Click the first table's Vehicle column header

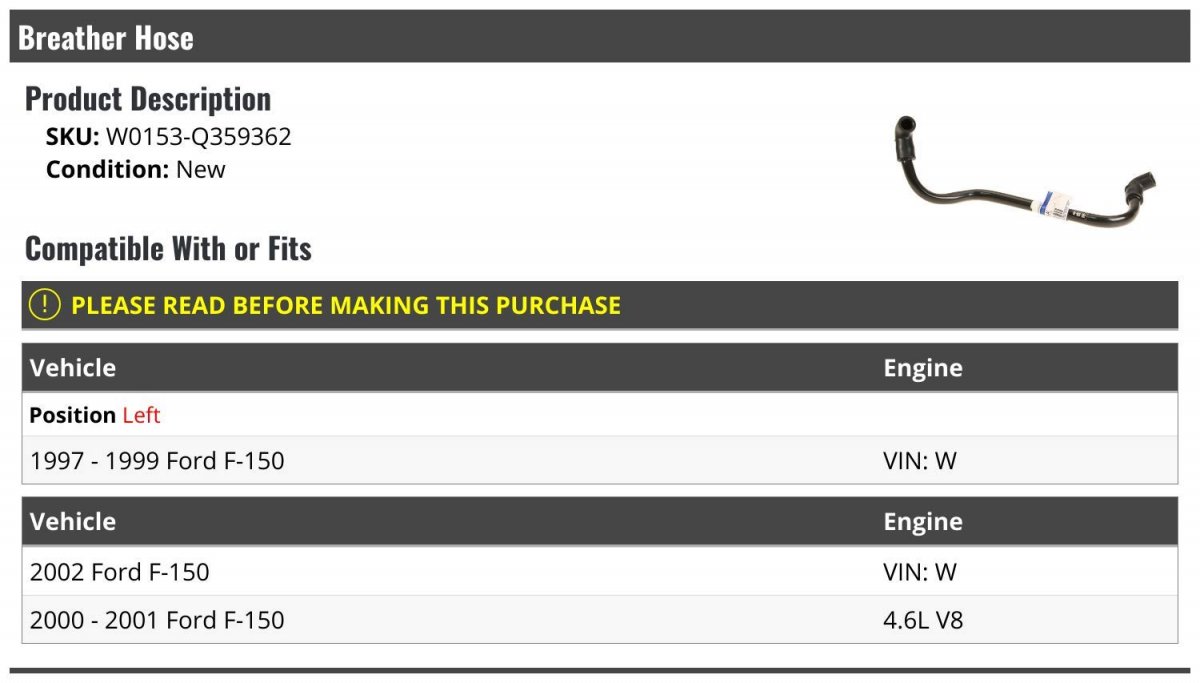coord(73,368)
